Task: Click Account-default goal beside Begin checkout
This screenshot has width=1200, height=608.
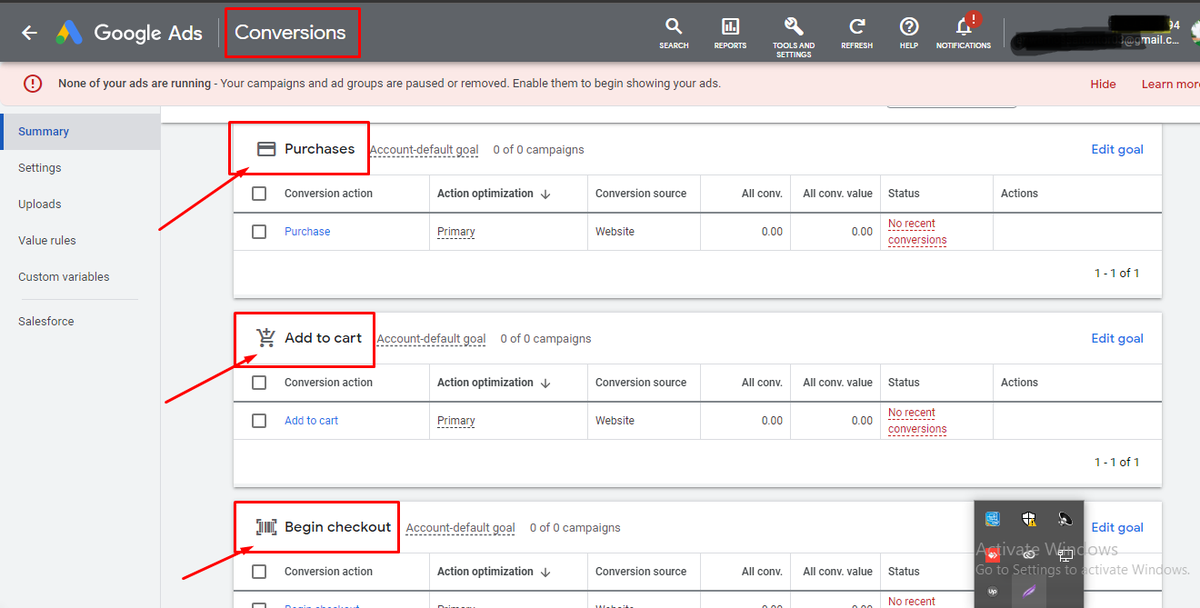Action: click(x=460, y=528)
